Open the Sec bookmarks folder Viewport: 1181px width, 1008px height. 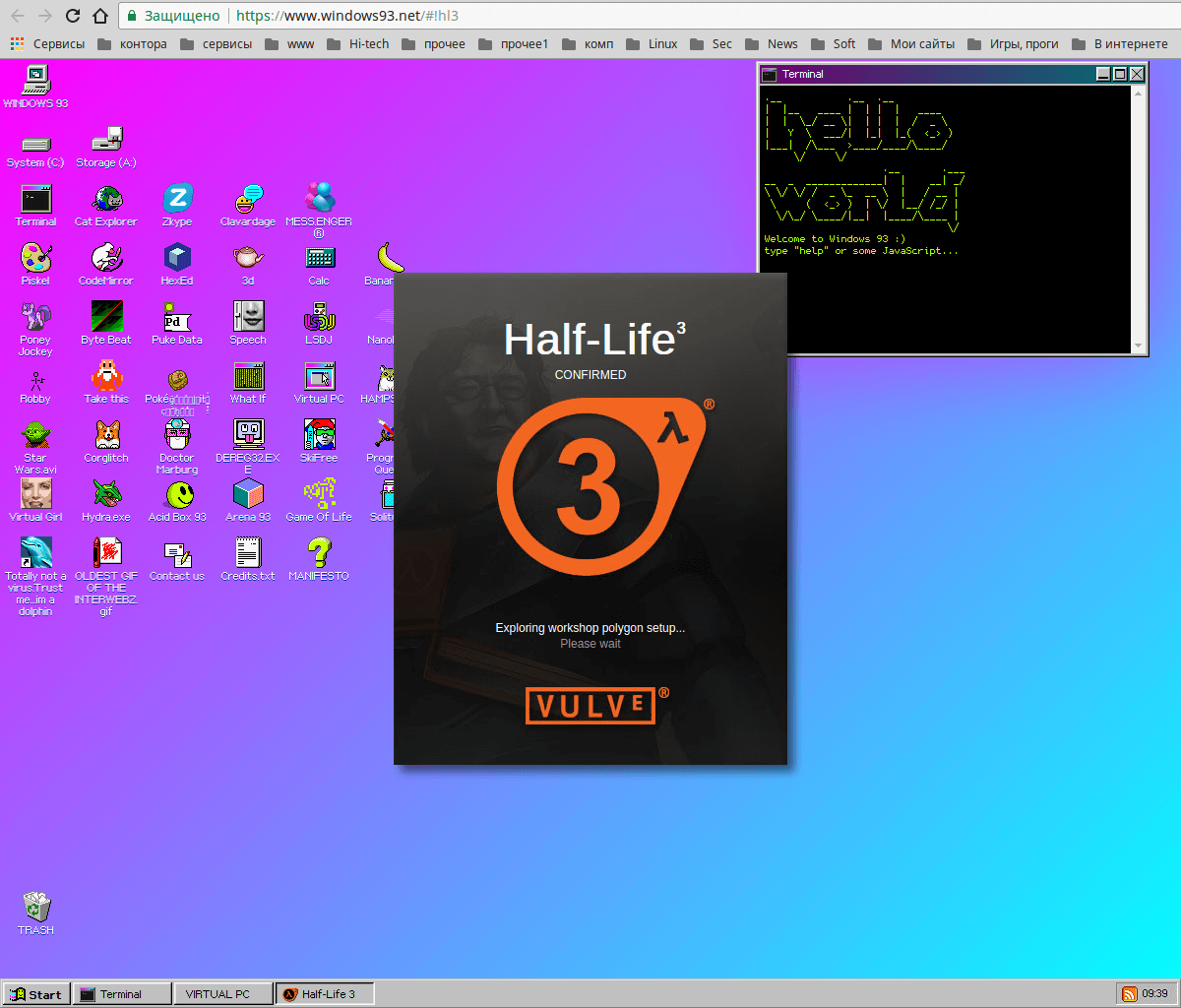coord(711,43)
